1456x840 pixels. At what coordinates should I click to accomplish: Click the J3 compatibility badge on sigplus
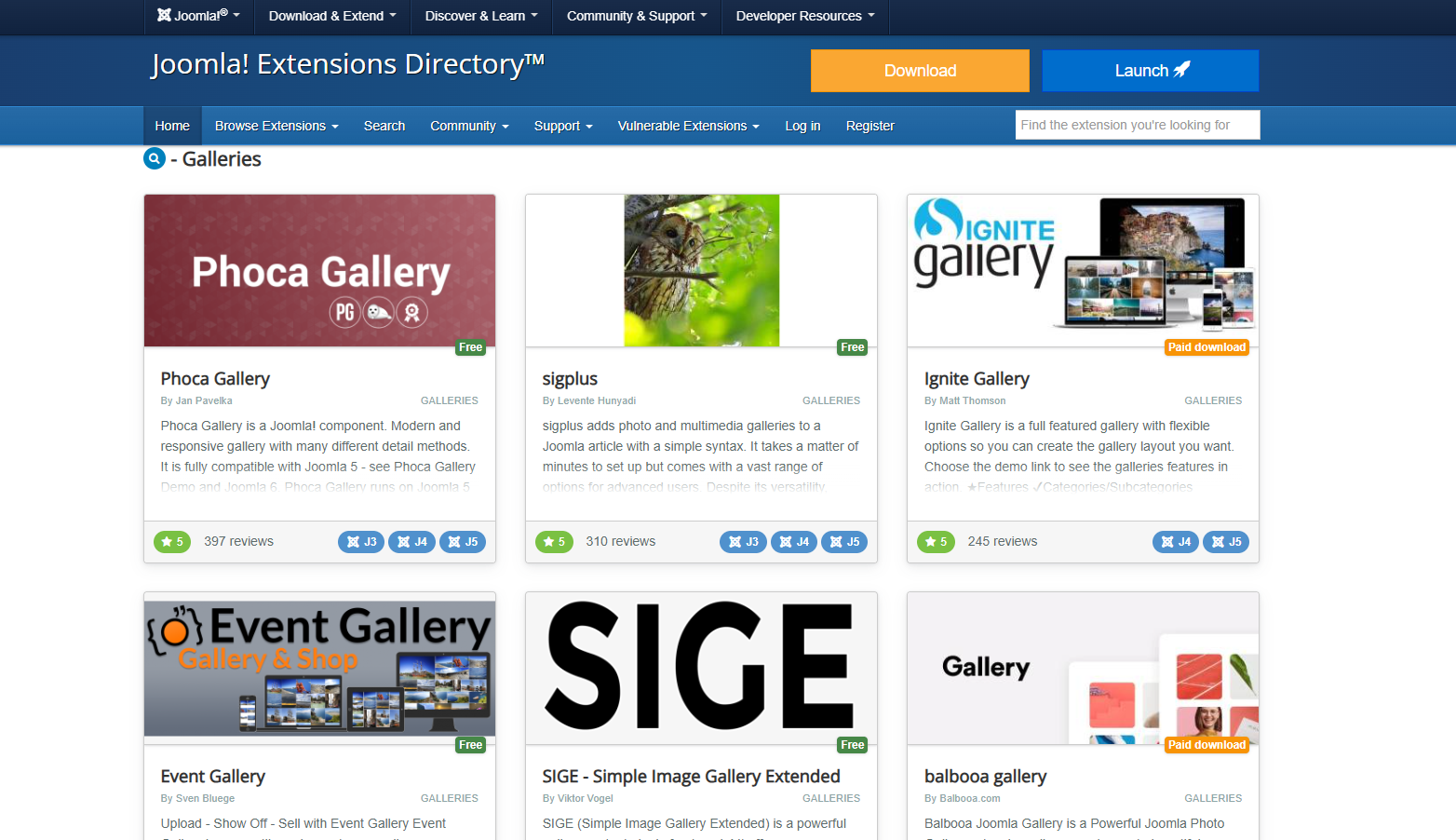point(743,542)
